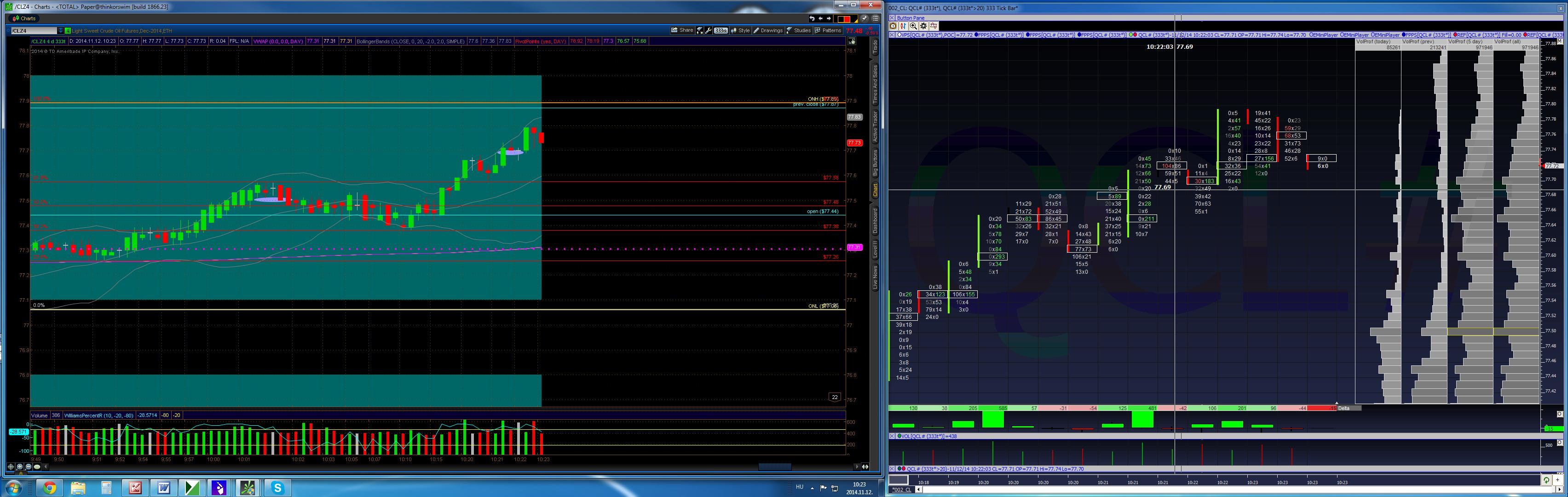The height and width of the screenshot is (497, 1568).
Task: Click the BollingerBands study label in header
Action: (410, 41)
